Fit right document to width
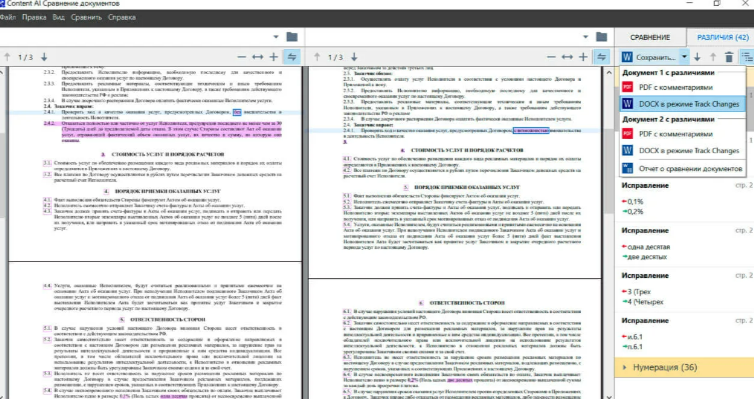The width and height of the screenshot is (754, 399). click(x=567, y=57)
